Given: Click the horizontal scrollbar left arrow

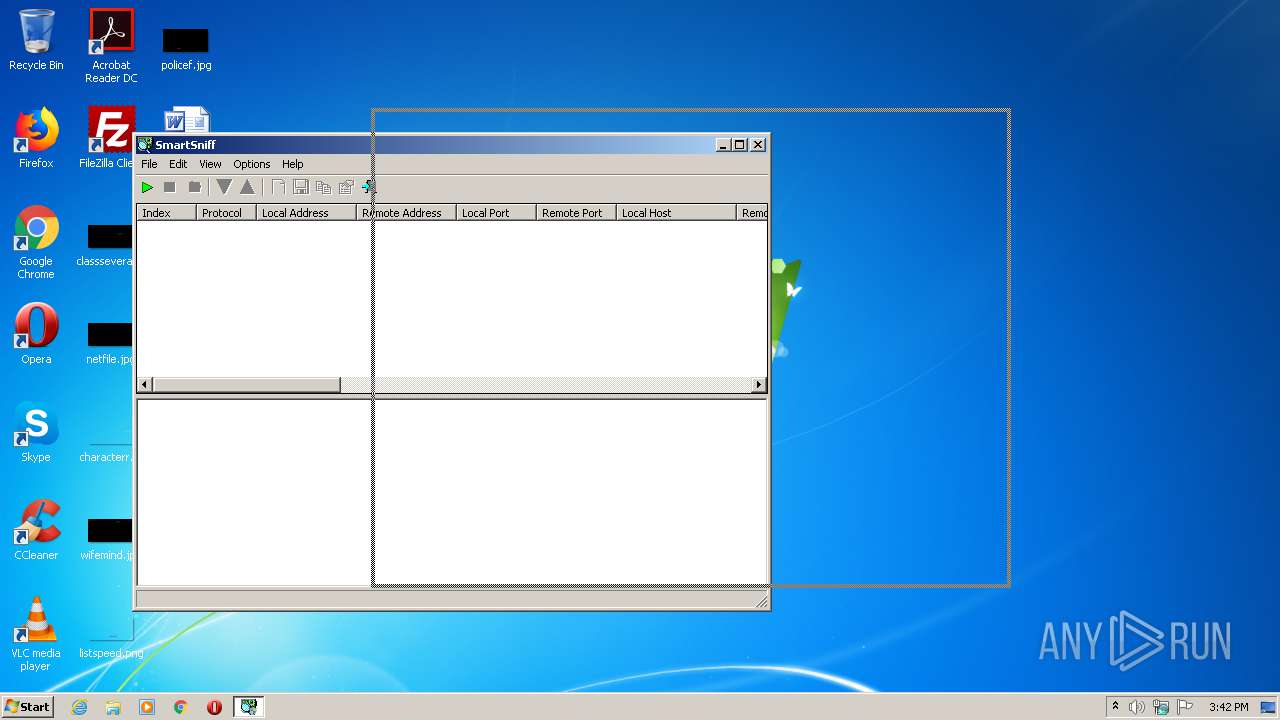Looking at the screenshot, I should click(x=145, y=385).
